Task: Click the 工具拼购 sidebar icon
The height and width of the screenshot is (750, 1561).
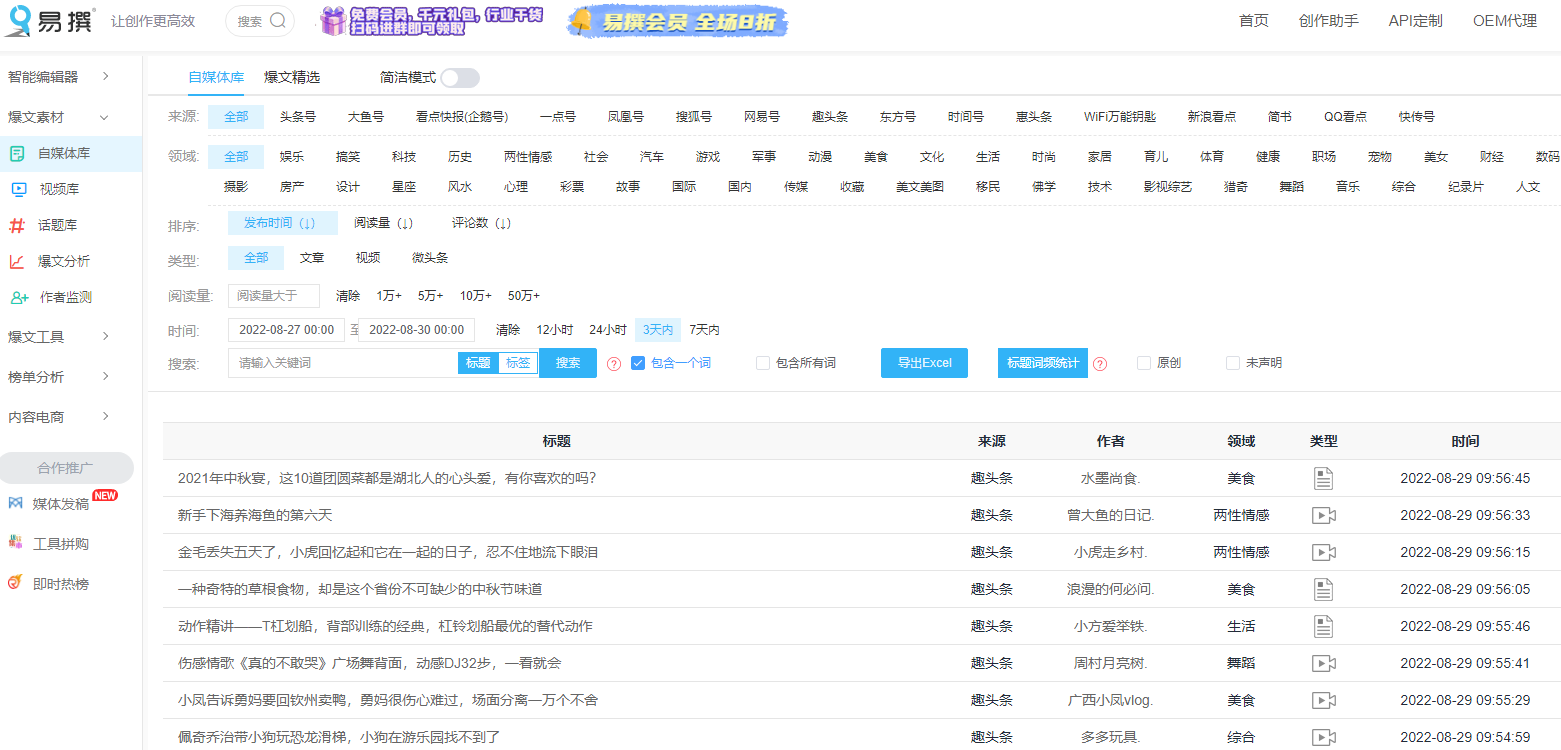Action: tap(15, 543)
